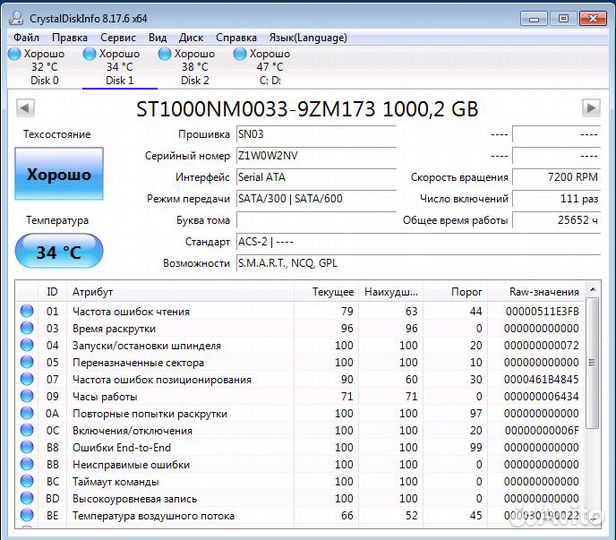
Task: Click the Атрибут column header
Action: [x=180, y=292]
